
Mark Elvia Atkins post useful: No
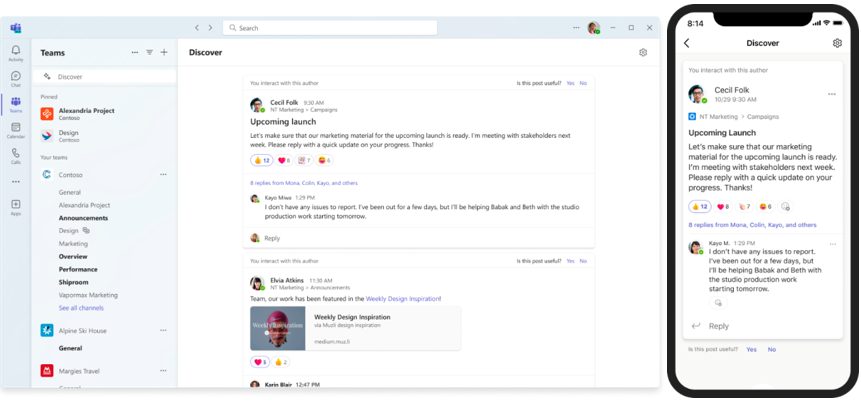click(x=583, y=261)
